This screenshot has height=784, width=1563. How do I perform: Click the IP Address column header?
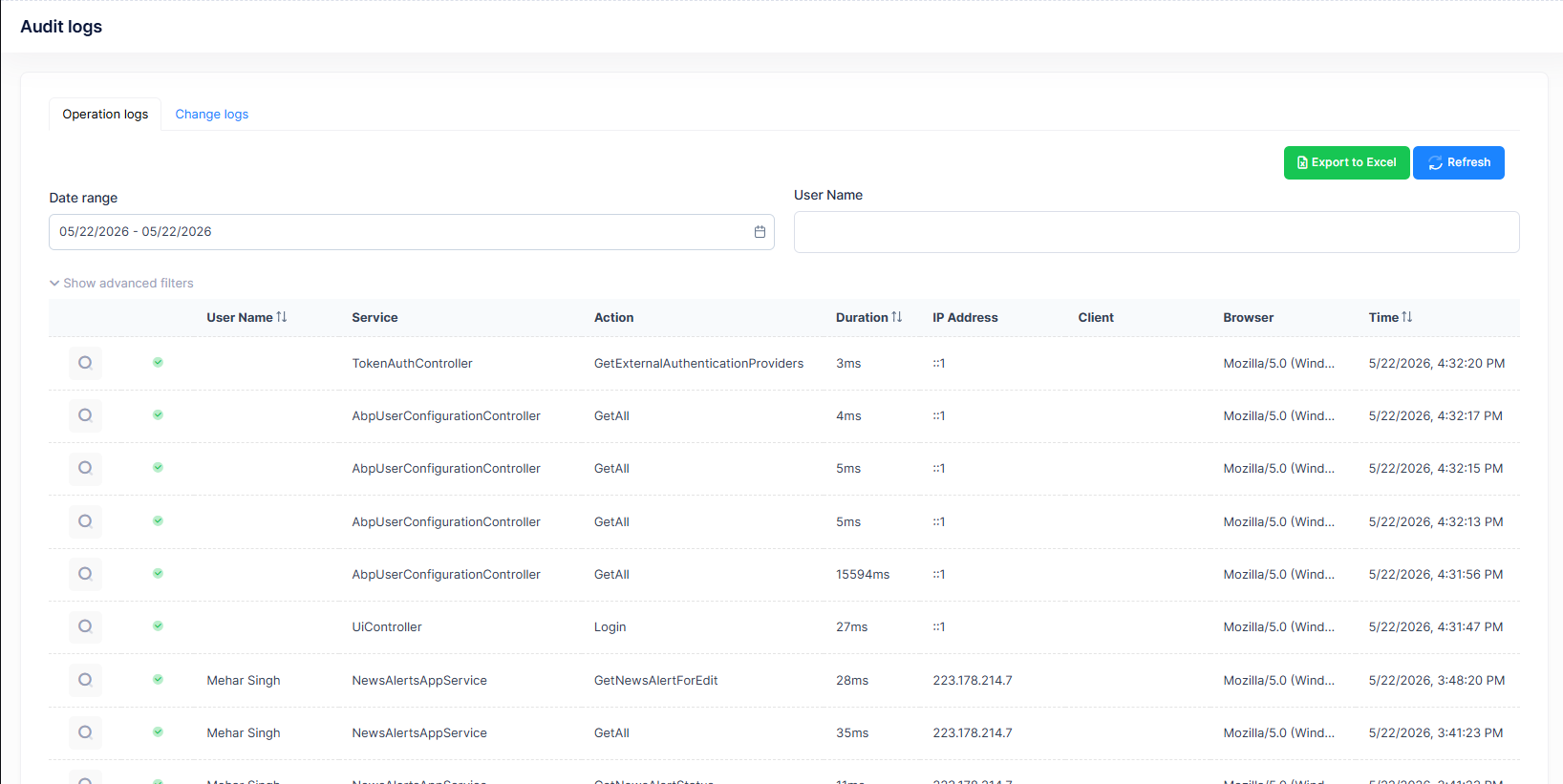pos(965,318)
